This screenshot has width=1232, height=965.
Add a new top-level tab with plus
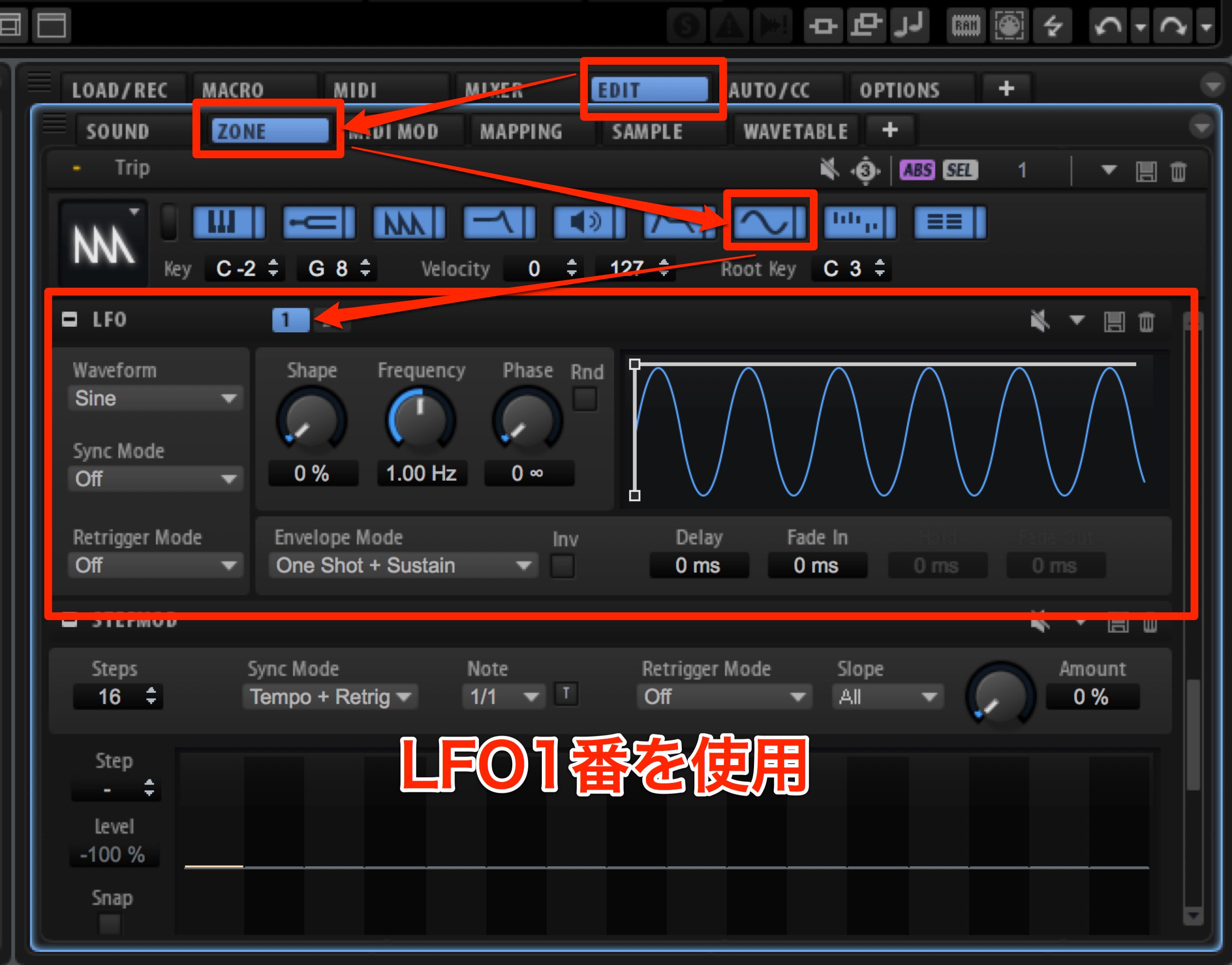point(1007,89)
